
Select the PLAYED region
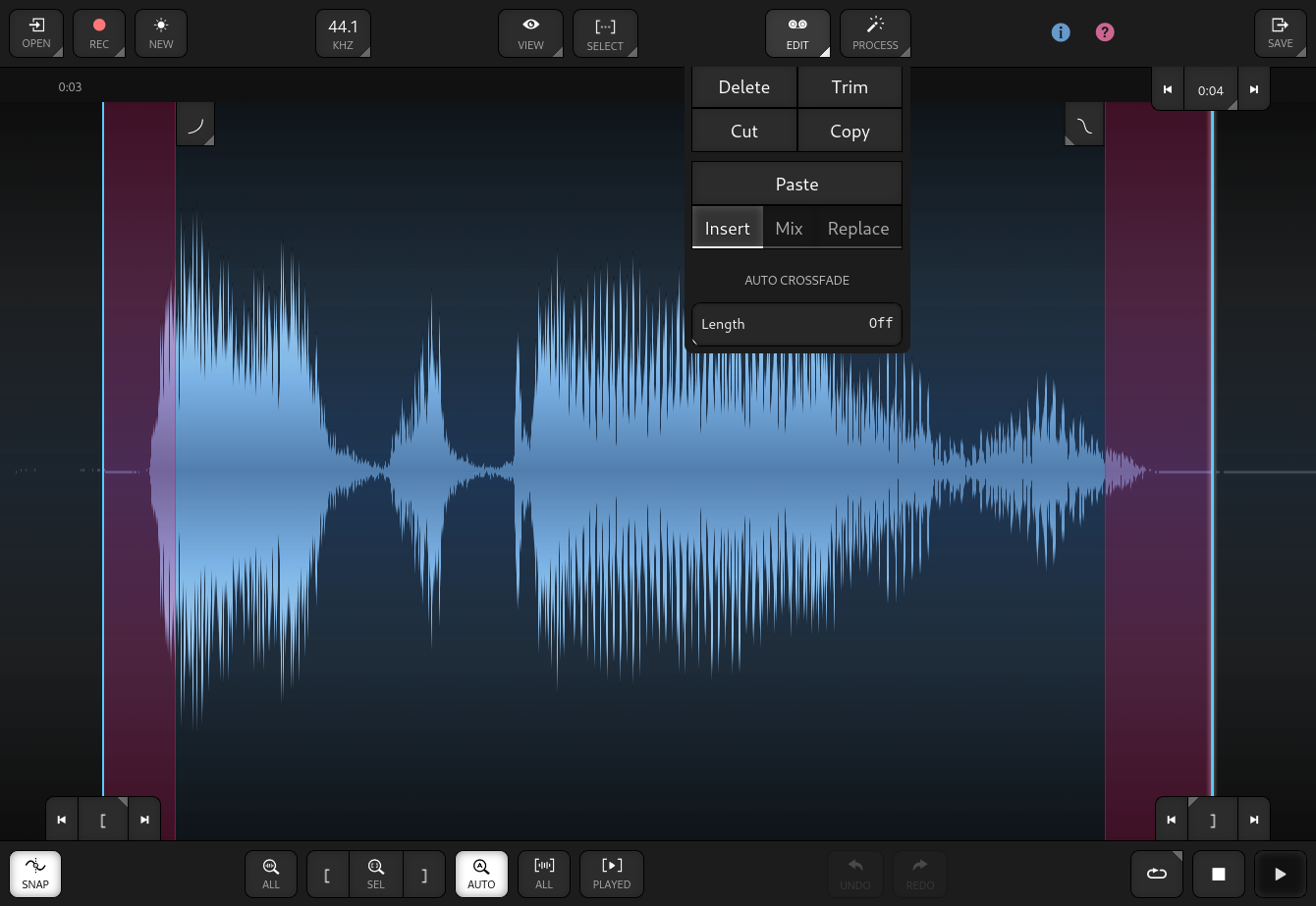click(612, 874)
